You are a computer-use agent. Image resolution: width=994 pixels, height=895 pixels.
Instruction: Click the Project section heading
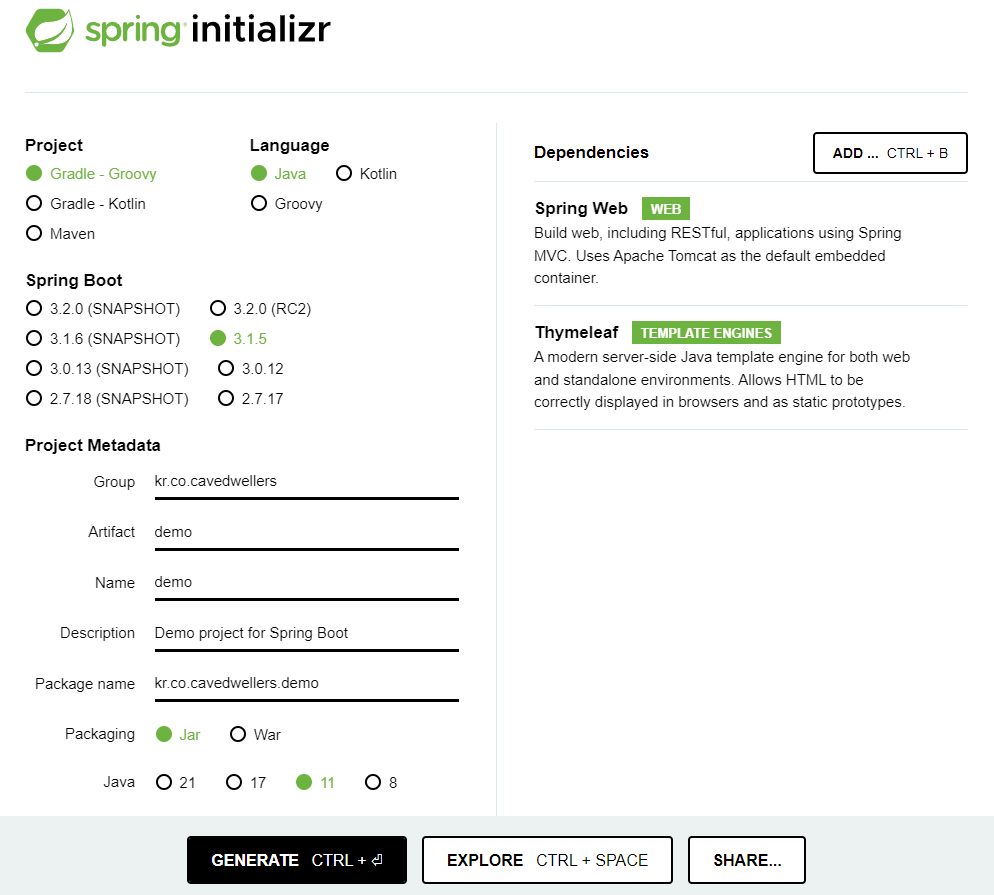[x=54, y=145]
